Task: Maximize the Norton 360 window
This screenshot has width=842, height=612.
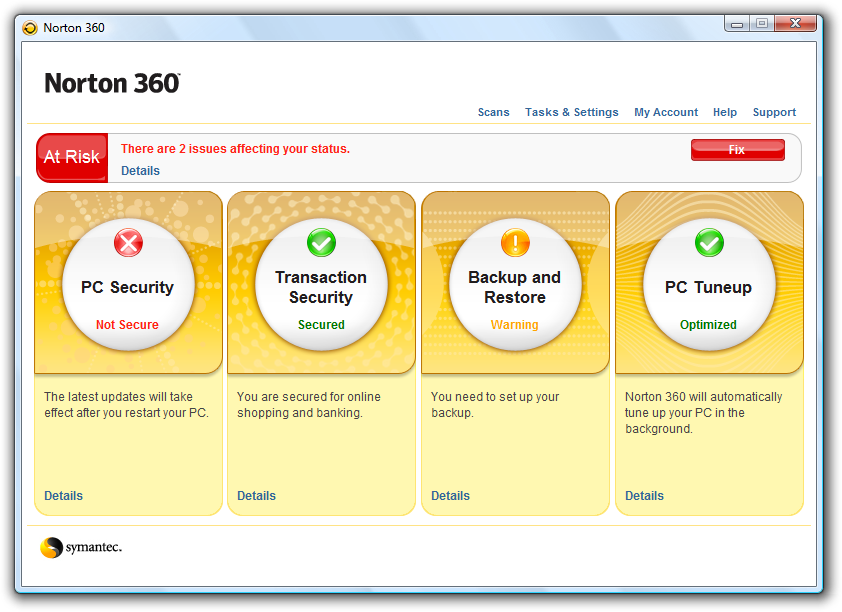Action: [x=761, y=24]
